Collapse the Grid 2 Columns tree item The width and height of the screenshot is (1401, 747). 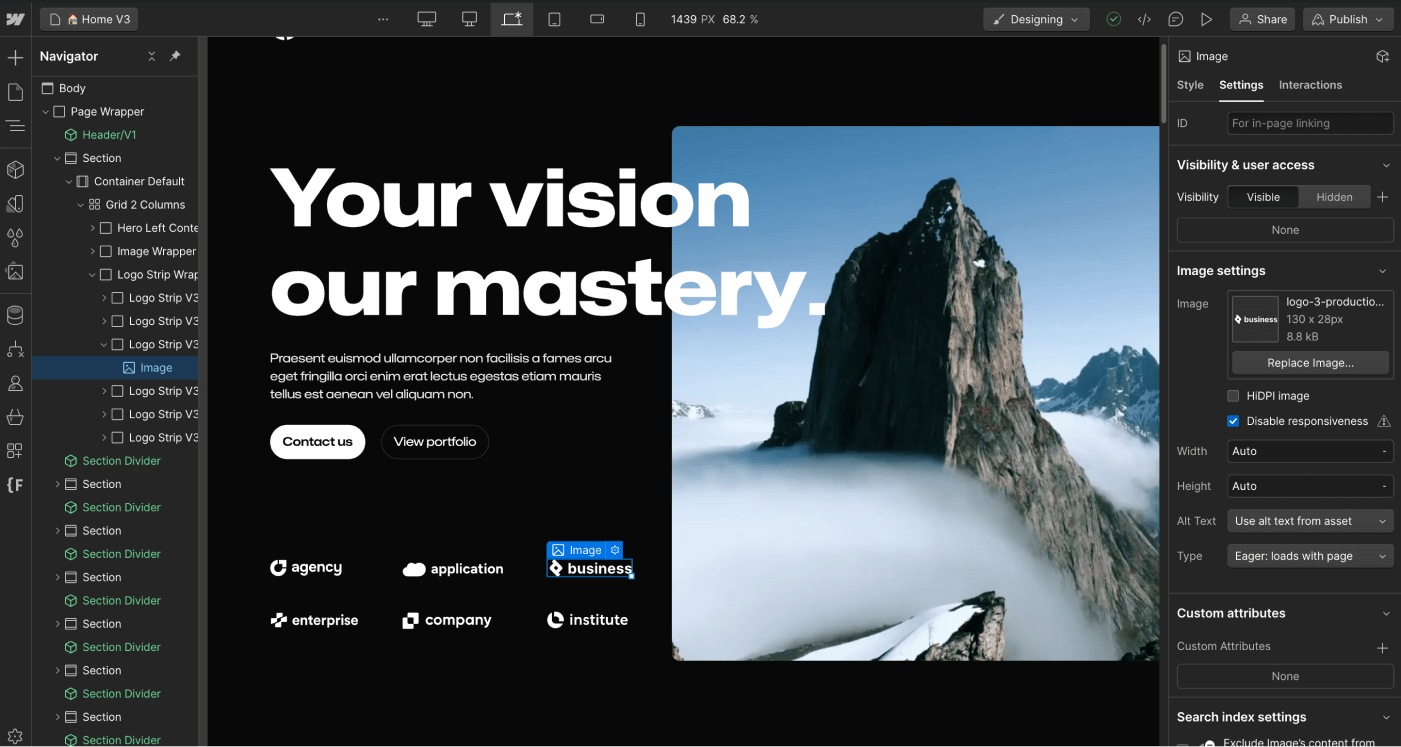80,204
